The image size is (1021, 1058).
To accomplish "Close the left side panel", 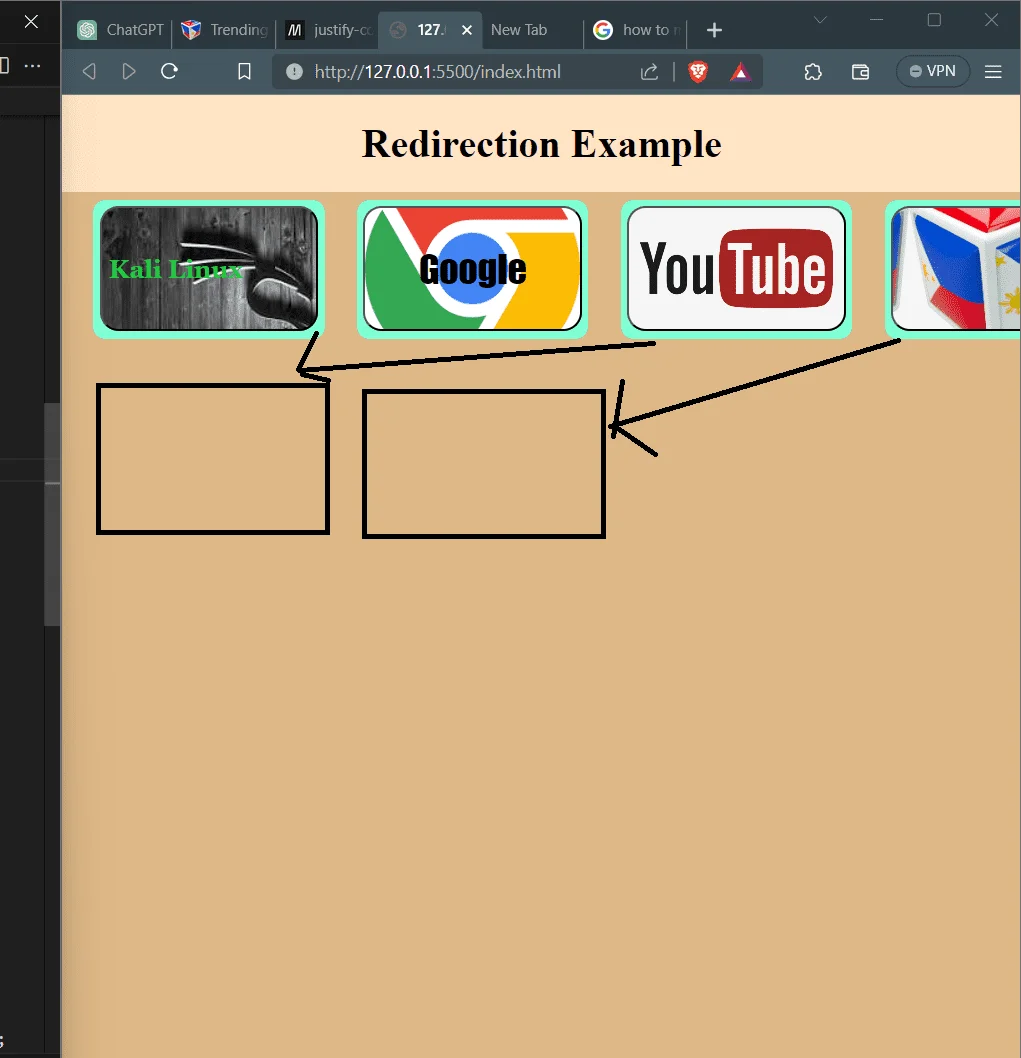I will tap(31, 22).
